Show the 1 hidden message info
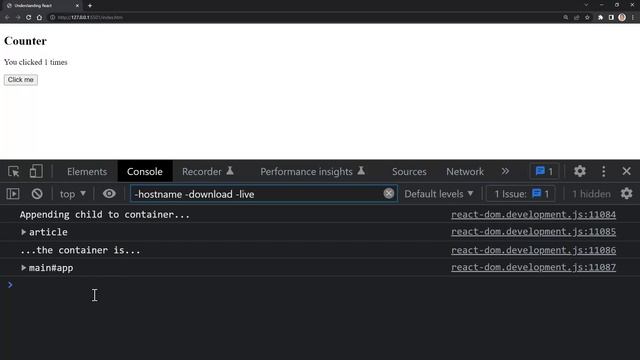 point(591,194)
